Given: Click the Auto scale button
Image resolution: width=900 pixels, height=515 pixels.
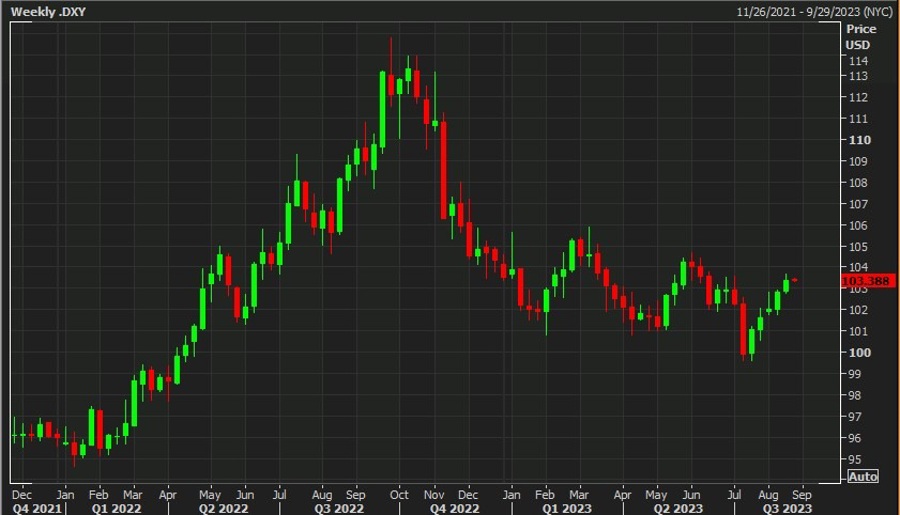Looking at the screenshot, I should pos(863,477).
